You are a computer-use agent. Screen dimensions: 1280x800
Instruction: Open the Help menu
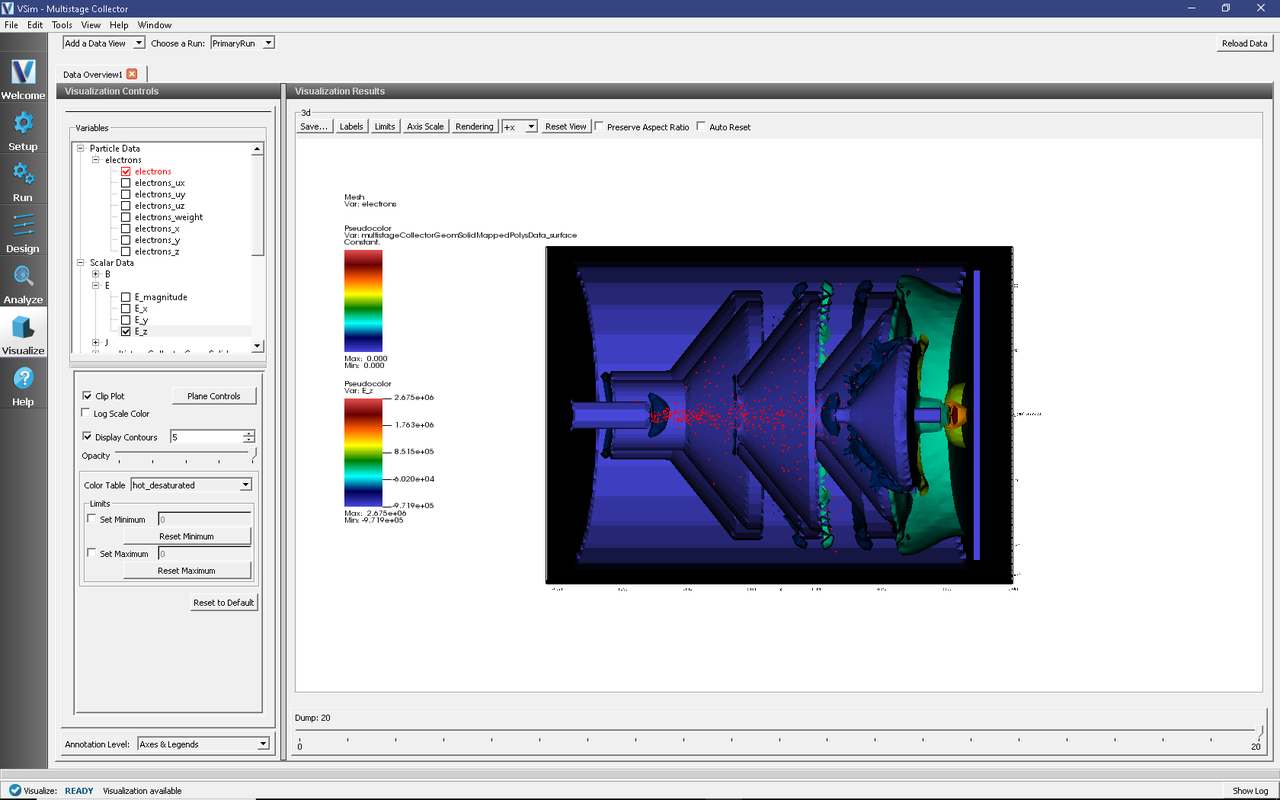(x=119, y=25)
